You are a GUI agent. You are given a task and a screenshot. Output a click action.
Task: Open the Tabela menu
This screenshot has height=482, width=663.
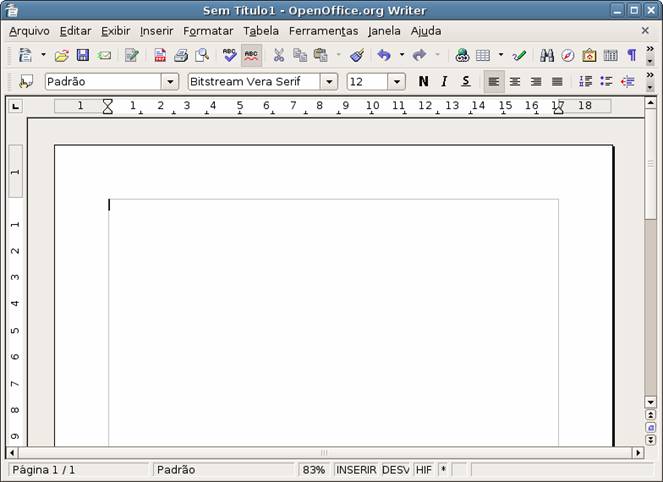(261, 31)
